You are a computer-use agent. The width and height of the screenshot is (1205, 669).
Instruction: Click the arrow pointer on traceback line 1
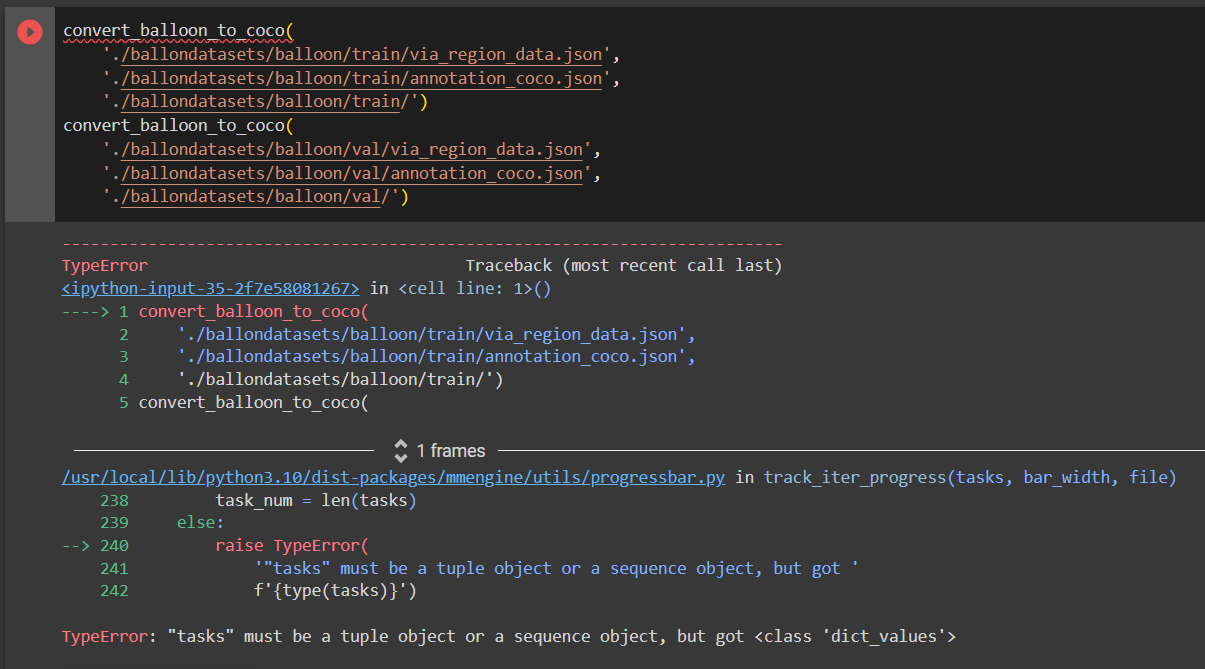[x=86, y=310]
